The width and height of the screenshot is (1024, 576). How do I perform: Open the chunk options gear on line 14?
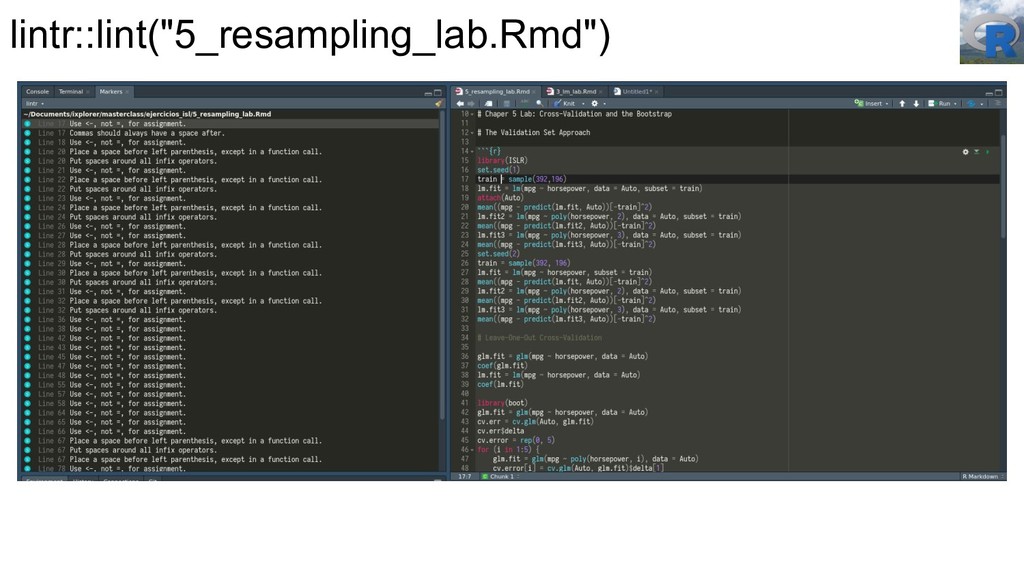click(965, 152)
